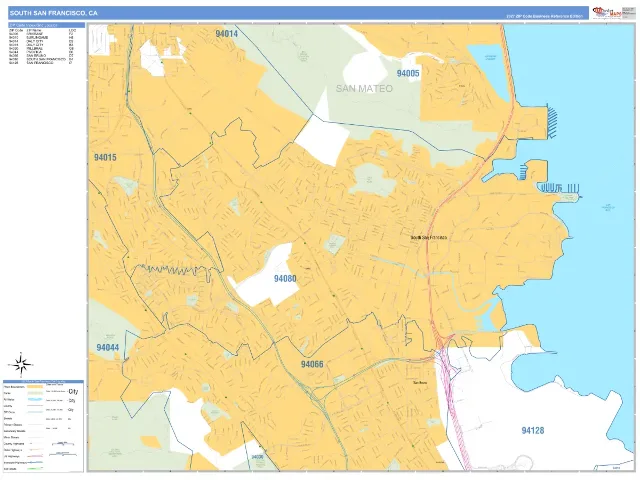Click the South San Francisco, CA map title
The image size is (640, 480).
click(x=53, y=13)
